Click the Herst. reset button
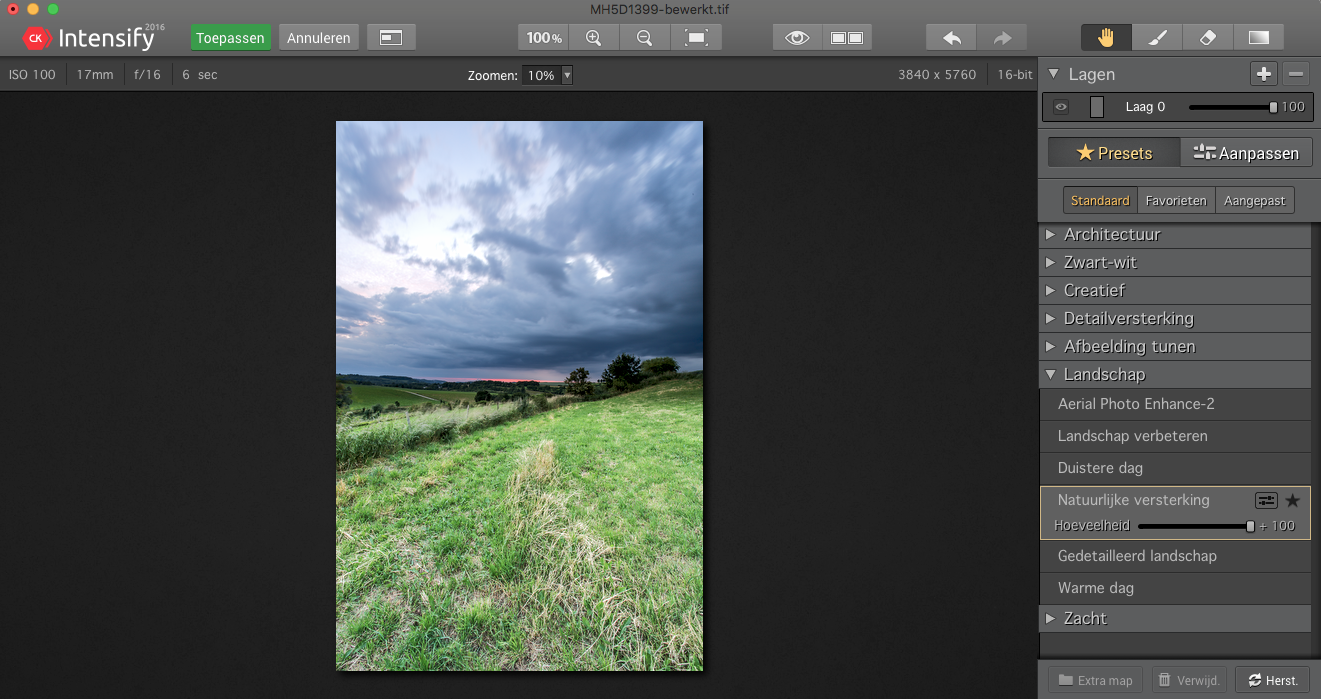Screen dimensions: 1321x699 (1272, 680)
